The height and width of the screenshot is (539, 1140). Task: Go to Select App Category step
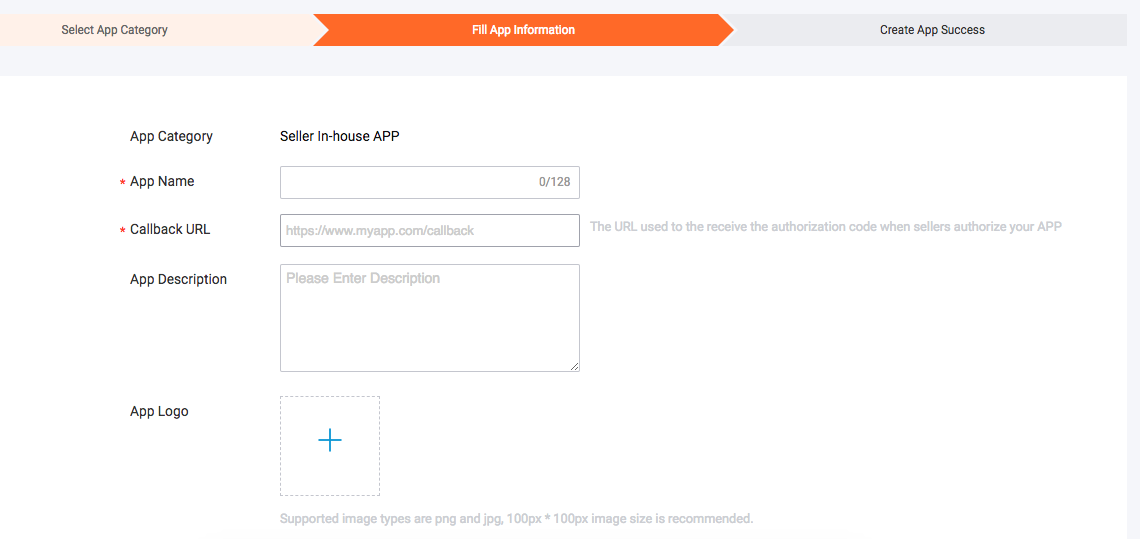114,30
